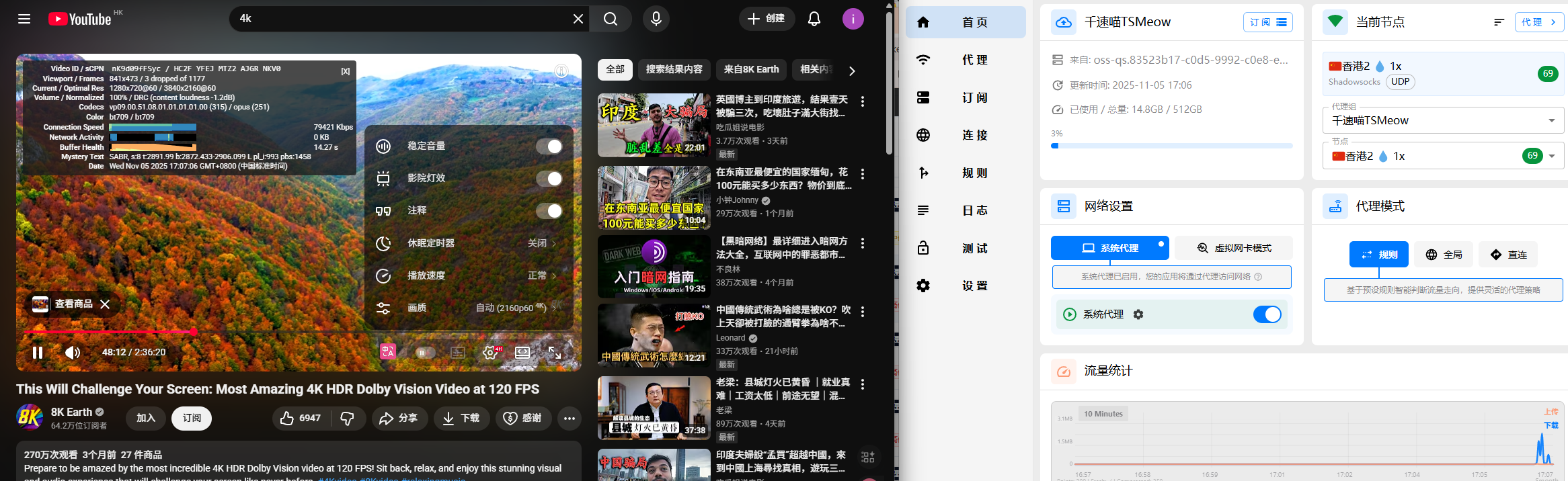Close the stats for nerds overlay
Screen dimensions: 1568x481
(345, 71)
